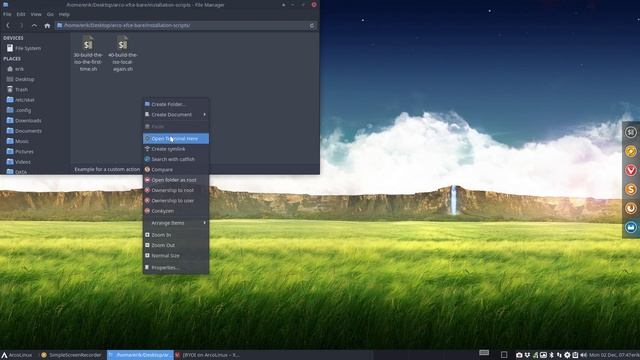Open the Edit menu

(21, 14)
